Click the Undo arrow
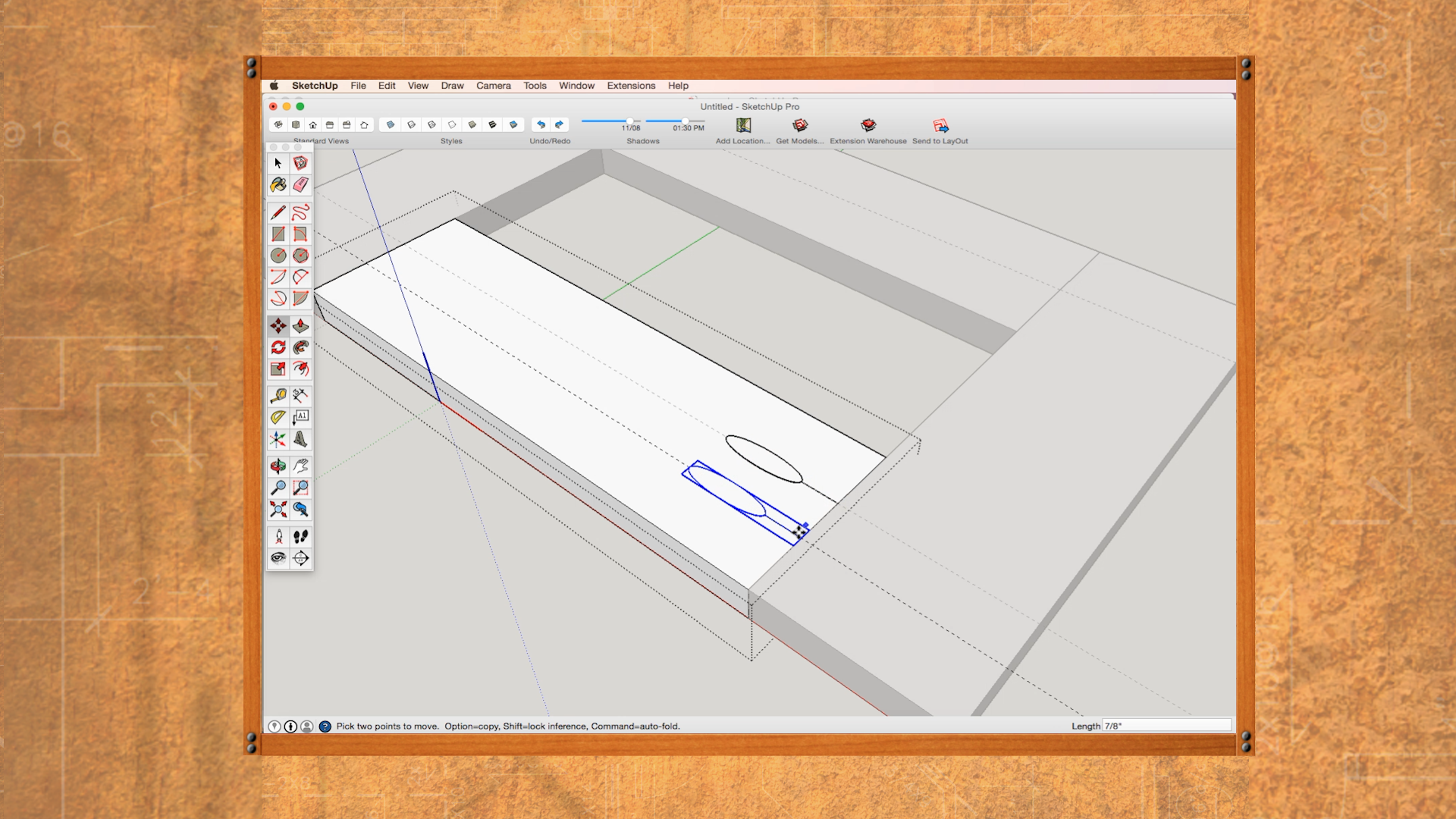 [541, 124]
